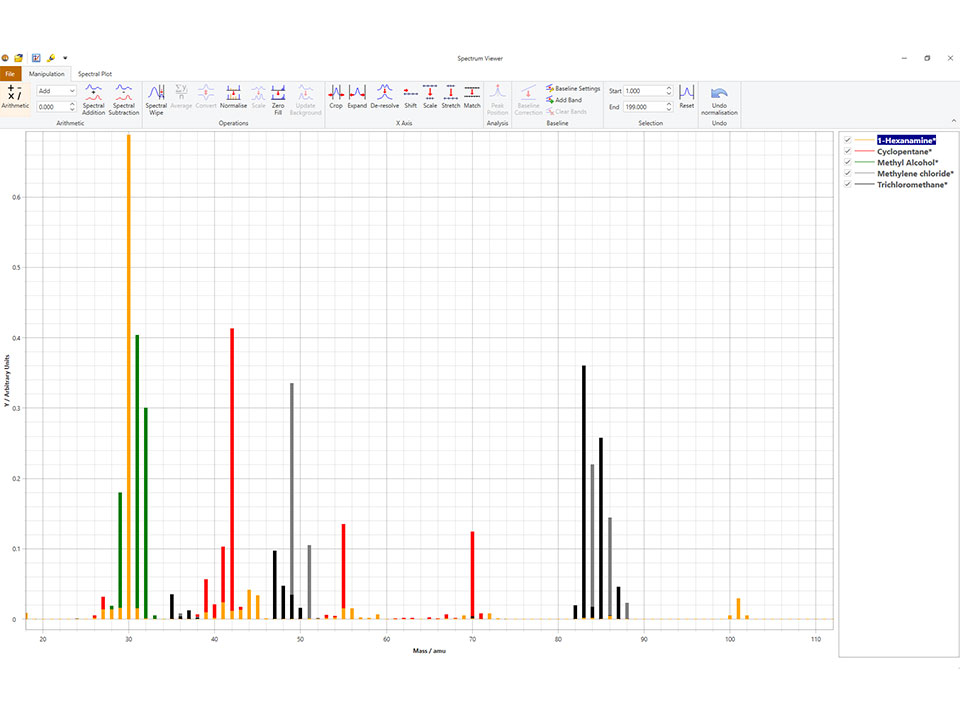Click the red Cyclopentane legend line swatch

tap(864, 151)
